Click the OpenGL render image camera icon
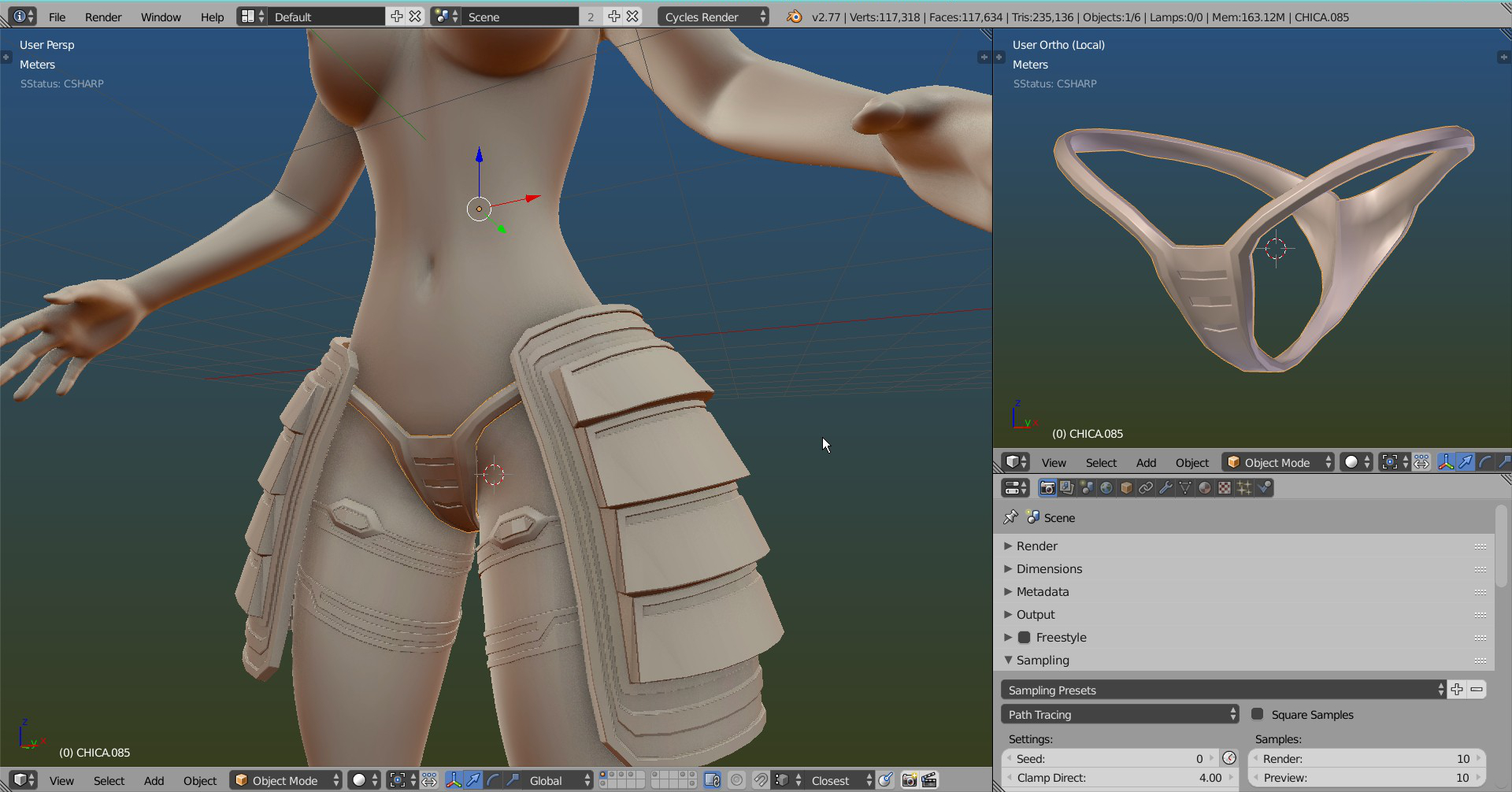This screenshot has width=1512, height=792. coord(910,780)
